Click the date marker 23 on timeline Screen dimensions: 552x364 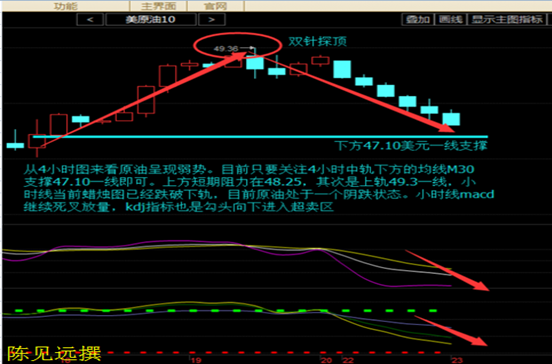click(457, 360)
